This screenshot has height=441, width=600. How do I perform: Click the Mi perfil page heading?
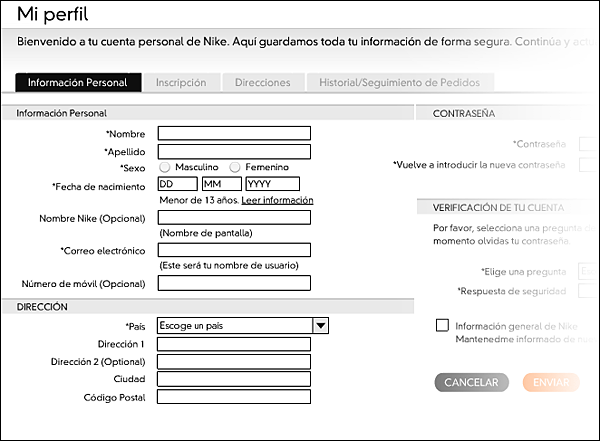(x=52, y=15)
